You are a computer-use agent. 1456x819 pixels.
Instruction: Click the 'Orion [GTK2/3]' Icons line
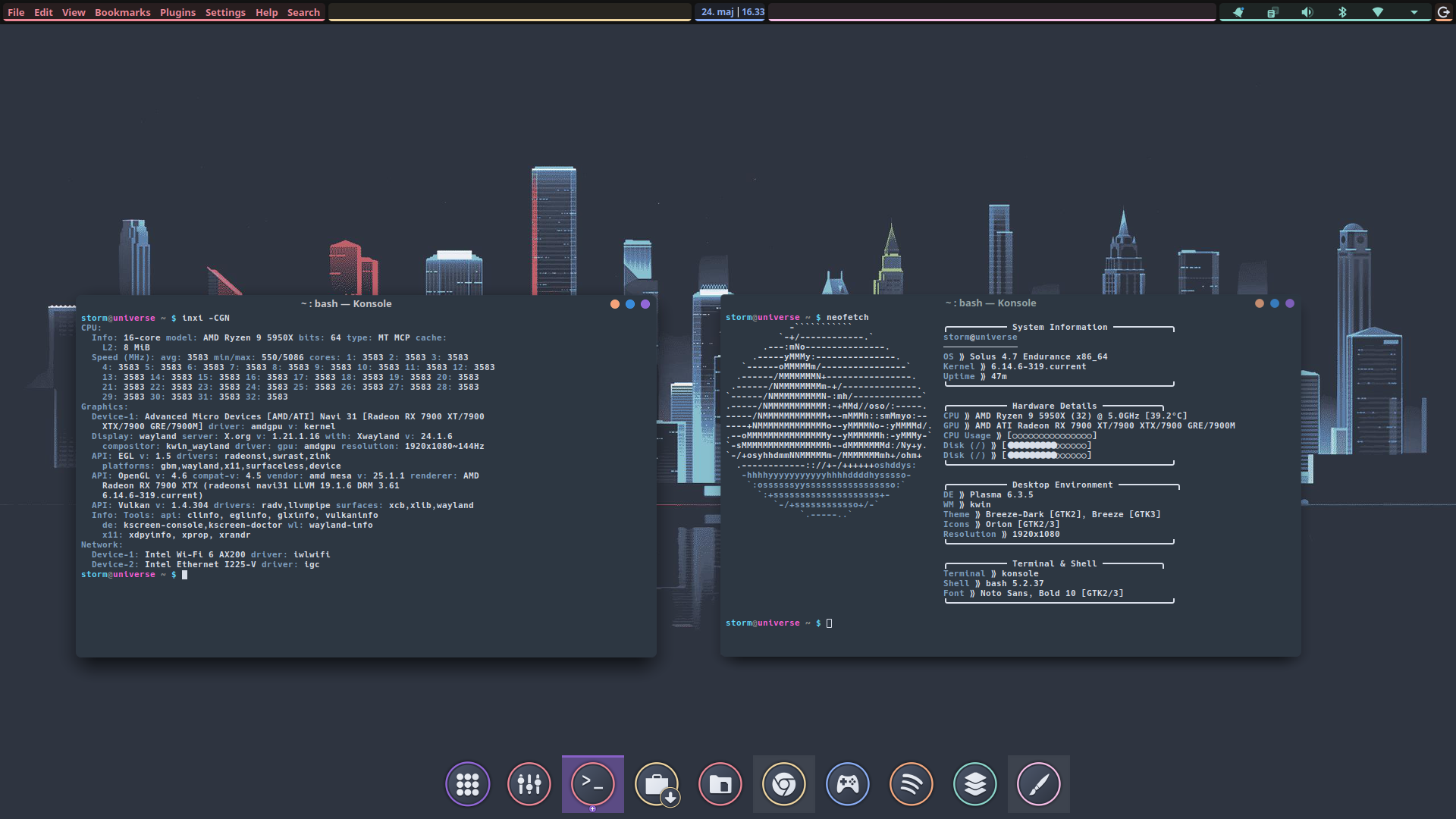tap(1002, 525)
